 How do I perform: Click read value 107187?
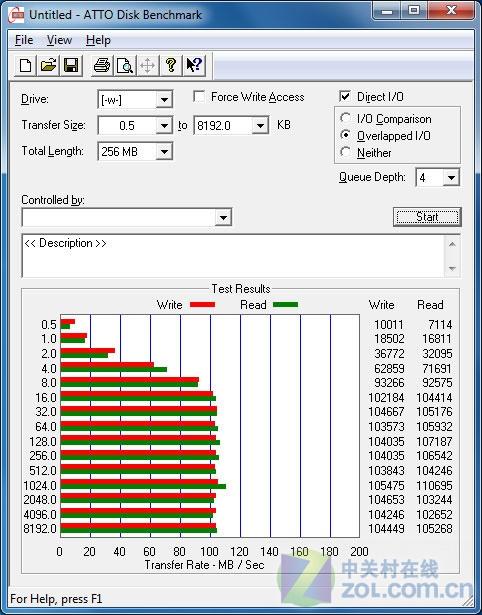coord(435,442)
